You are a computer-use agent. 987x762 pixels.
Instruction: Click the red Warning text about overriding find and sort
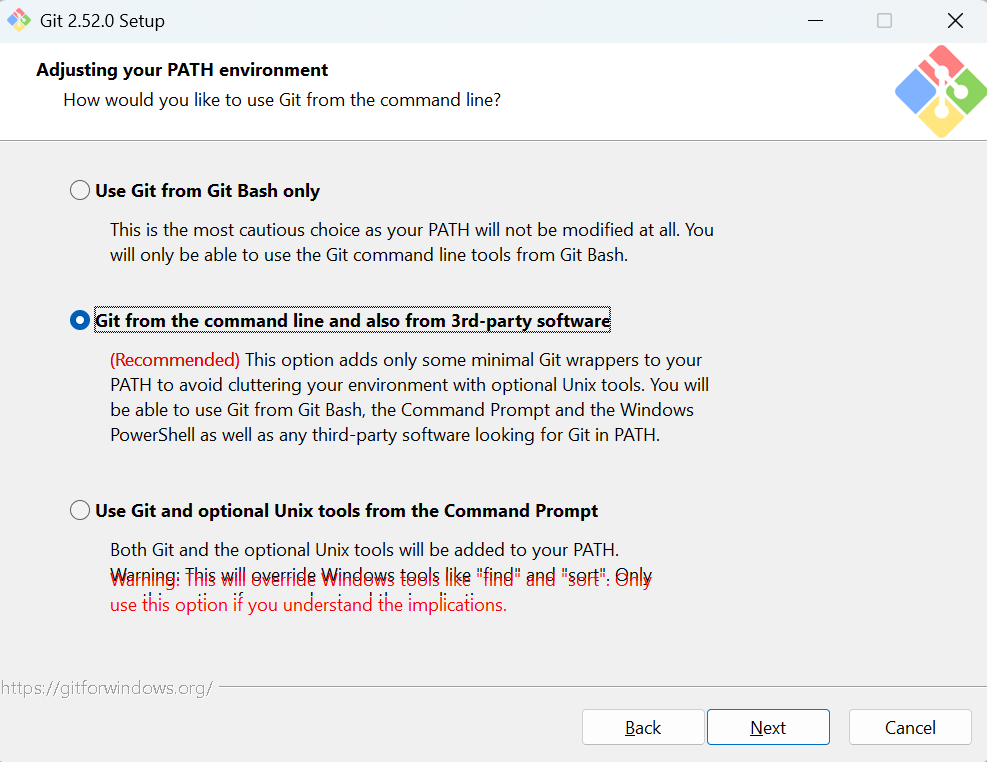381,591
